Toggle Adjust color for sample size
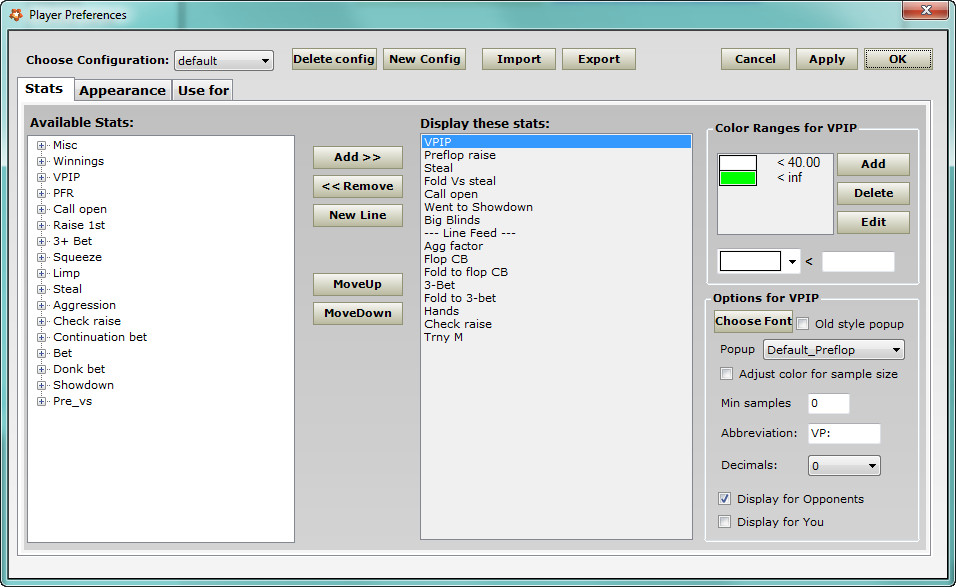Viewport: 956px width, 587px height. tap(726, 374)
